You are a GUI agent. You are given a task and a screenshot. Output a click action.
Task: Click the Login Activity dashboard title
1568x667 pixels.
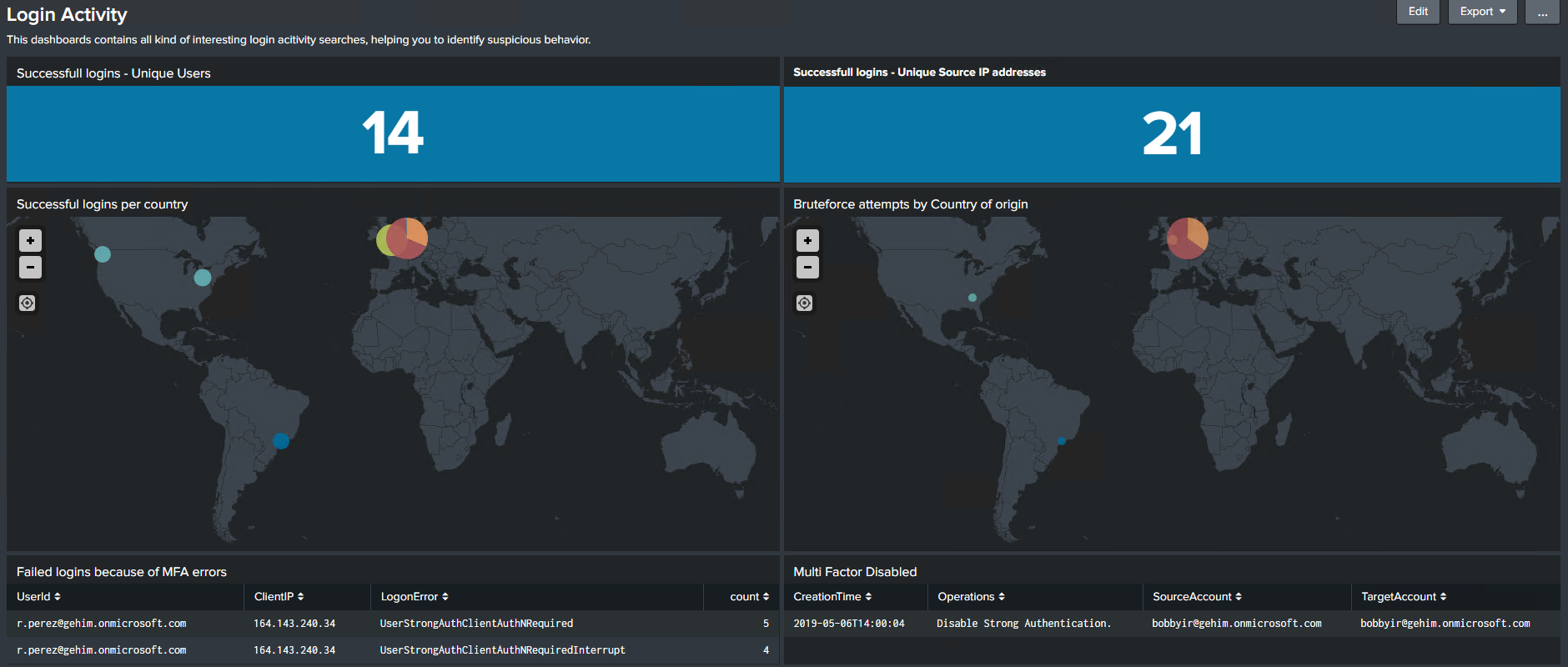pyautogui.click(x=67, y=15)
